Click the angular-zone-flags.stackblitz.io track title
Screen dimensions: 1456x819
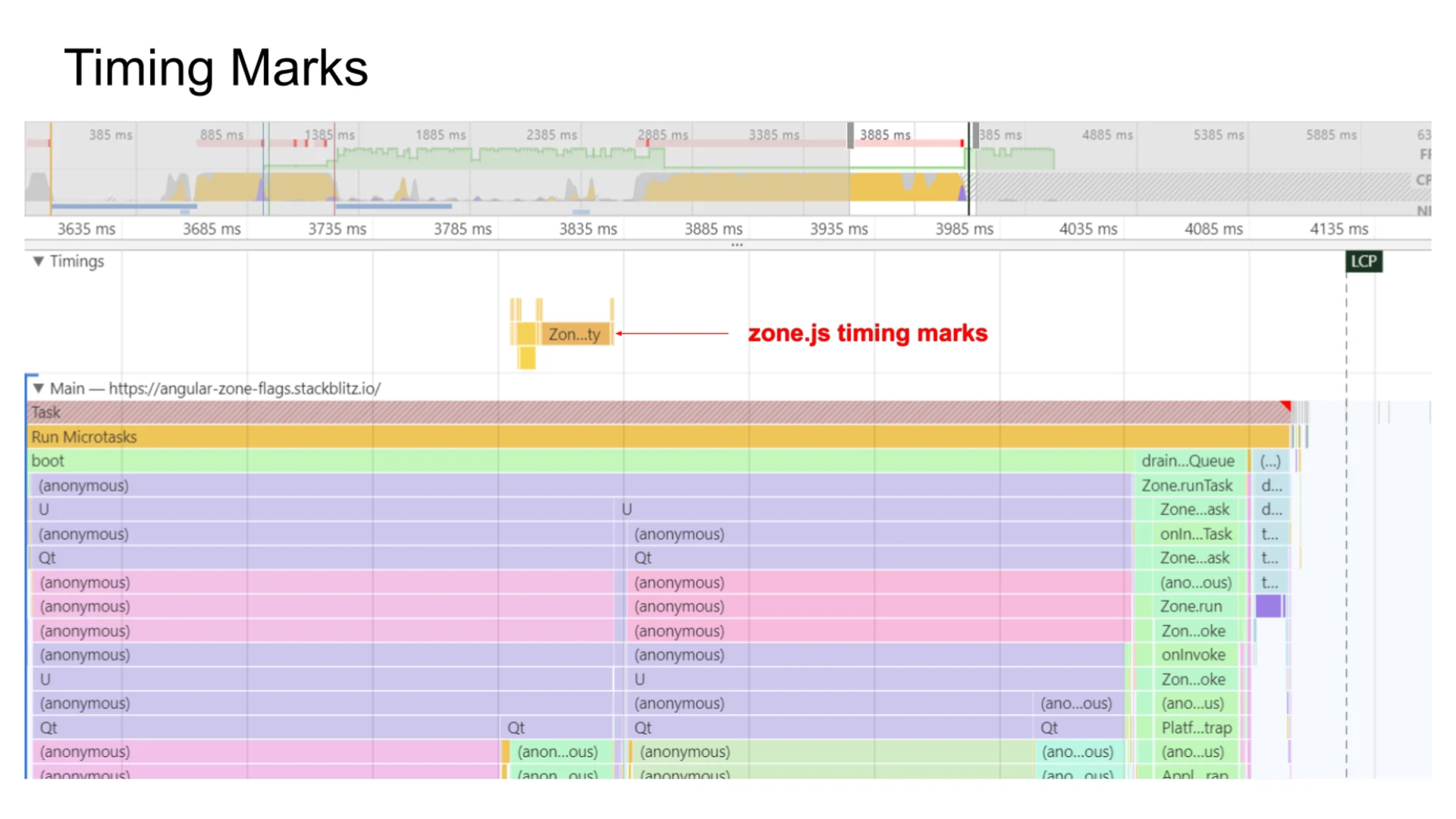click(215, 388)
